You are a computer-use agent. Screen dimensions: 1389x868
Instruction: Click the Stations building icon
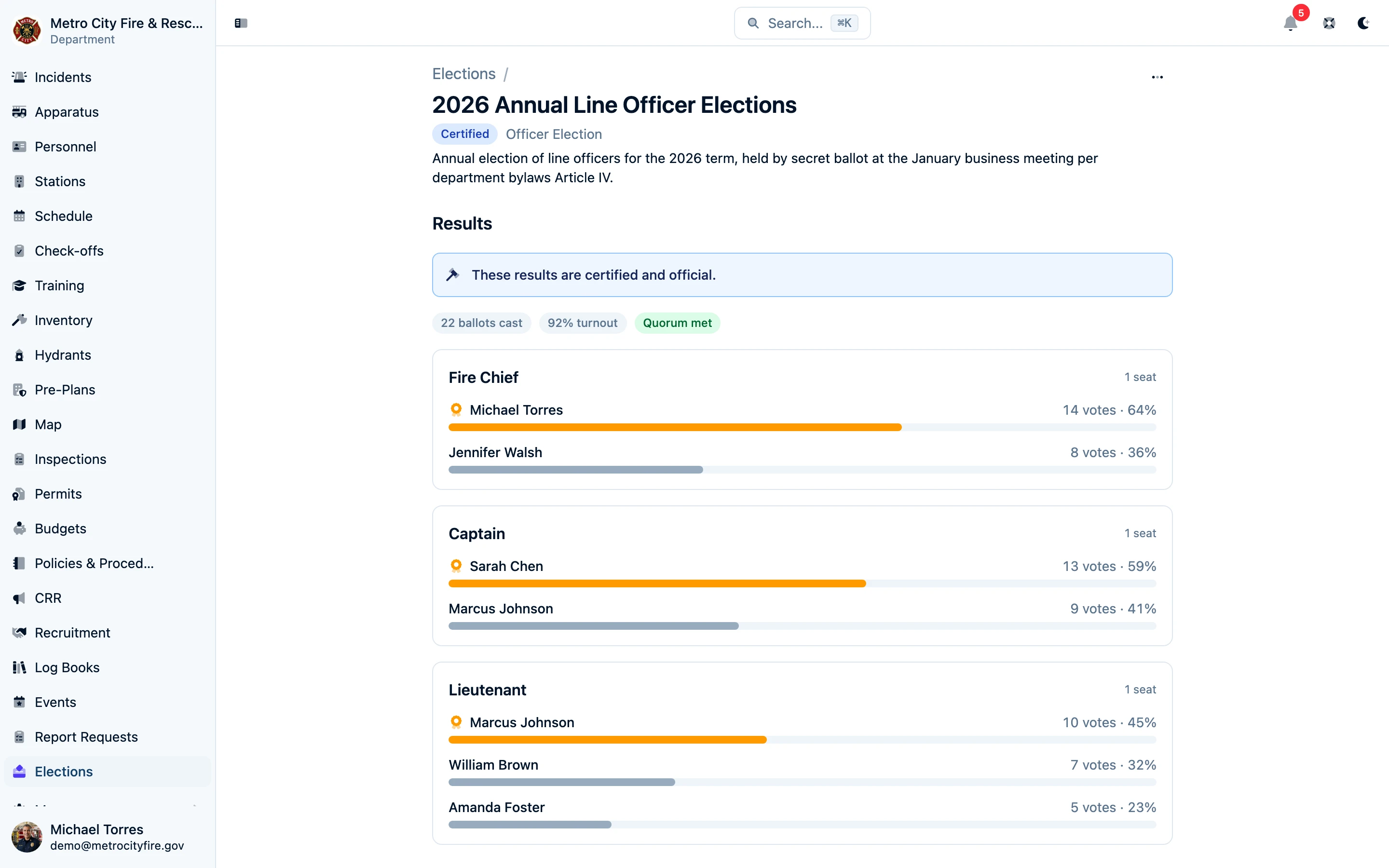click(x=19, y=181)
